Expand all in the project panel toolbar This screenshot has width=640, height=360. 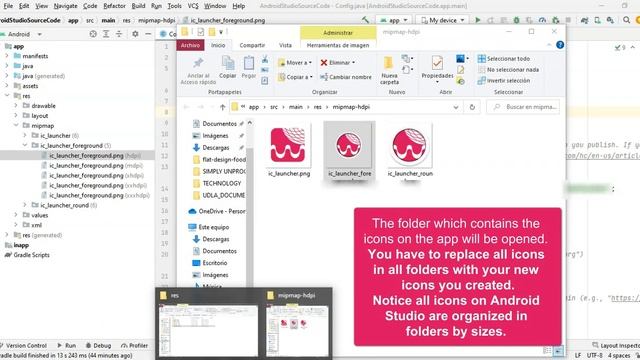point(106,34)
